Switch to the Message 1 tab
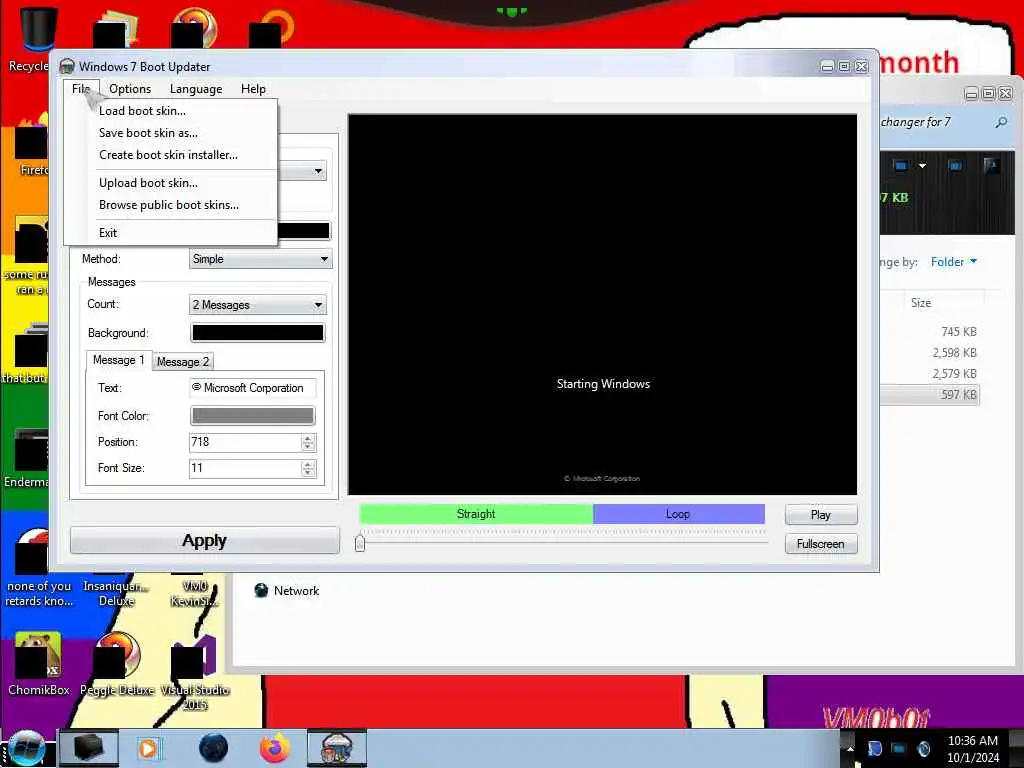The image size is (1024, 768). pyautogui.click(x=118, y=360)
